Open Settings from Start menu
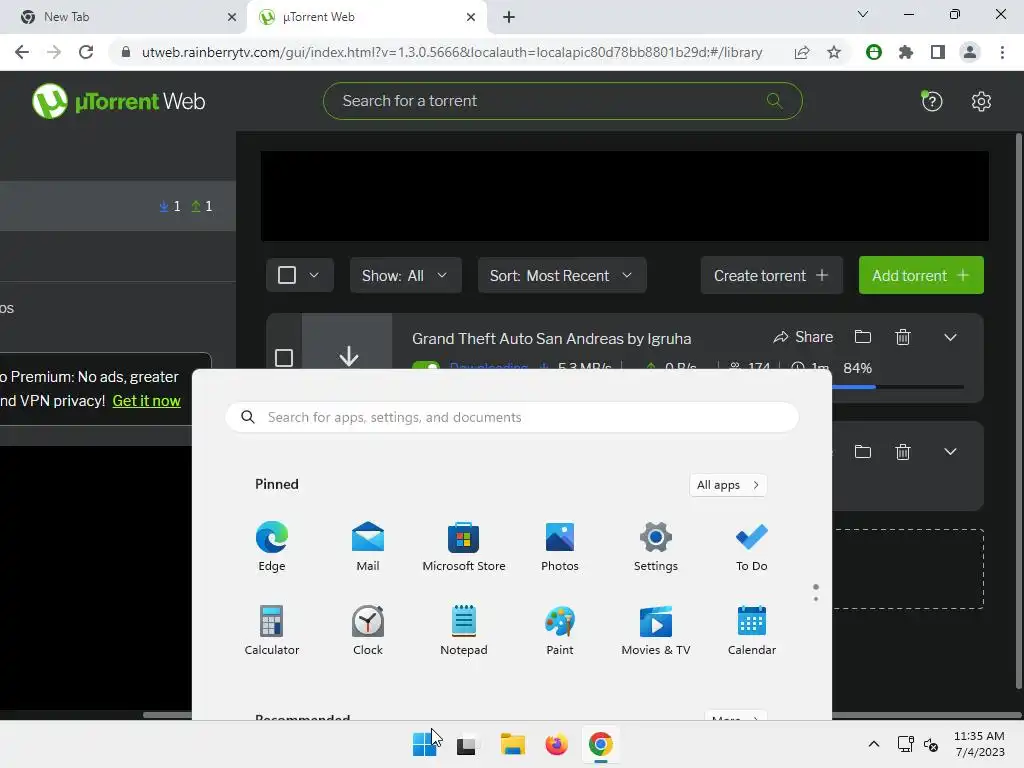 (x=656, y=547)
